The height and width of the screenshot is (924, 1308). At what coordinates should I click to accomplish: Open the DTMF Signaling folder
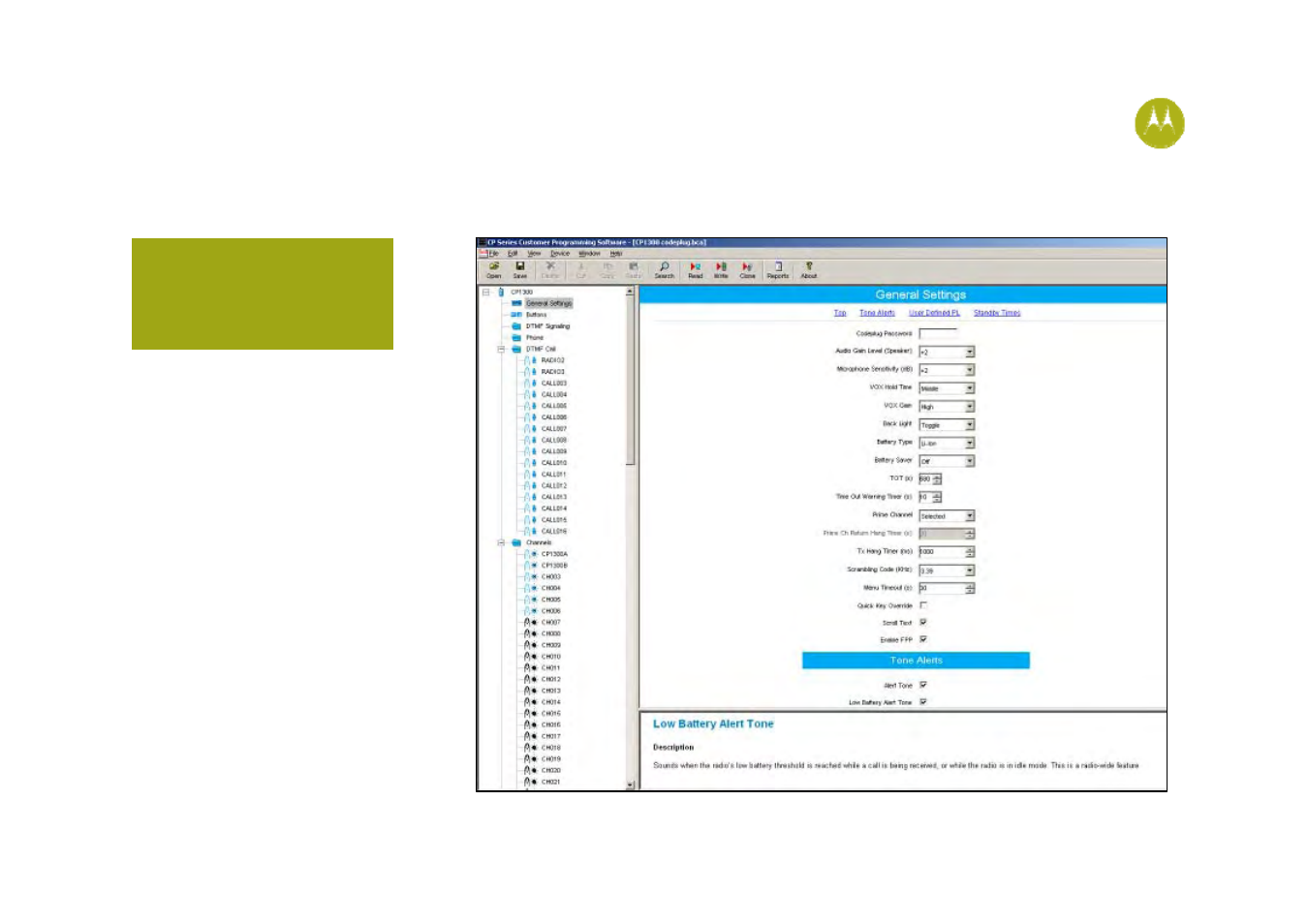(547, 326)
